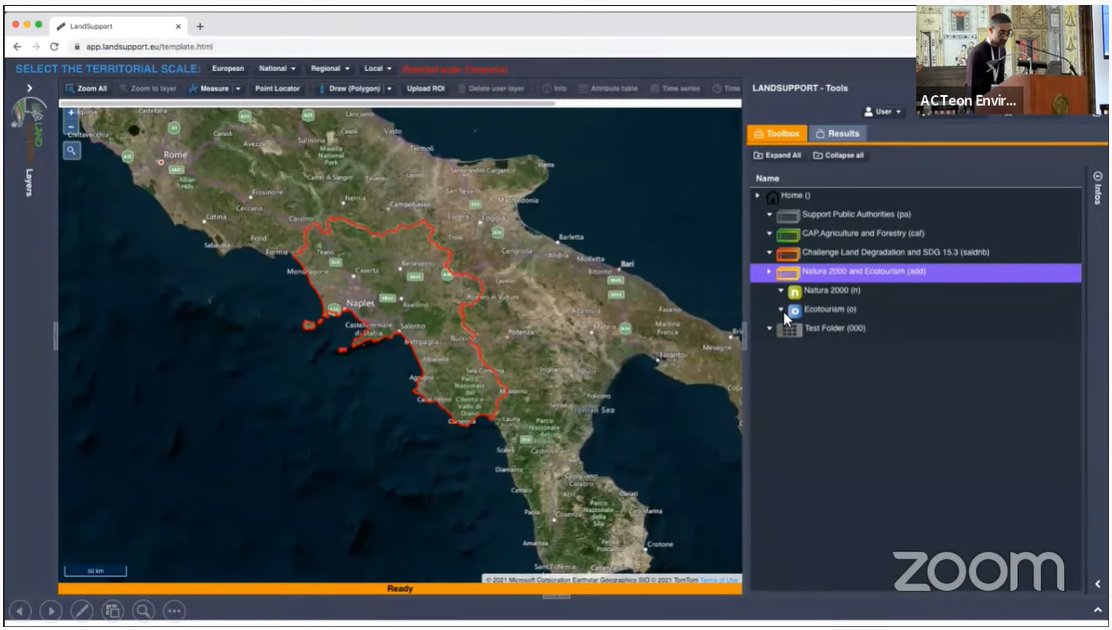Reload the browser page
This screenshot has height=630, width=1112.
[55, 46]
